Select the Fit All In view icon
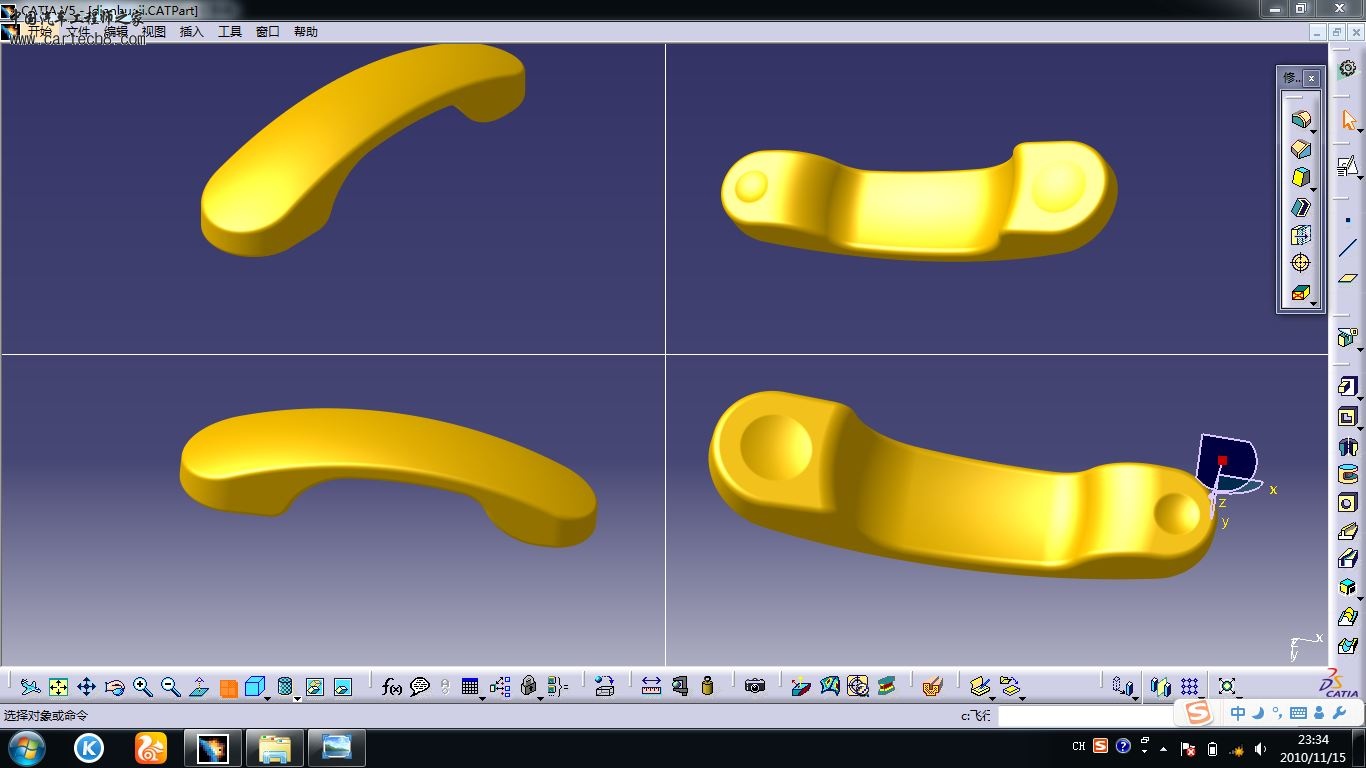 pyautogui.click(x=58, y=687)
